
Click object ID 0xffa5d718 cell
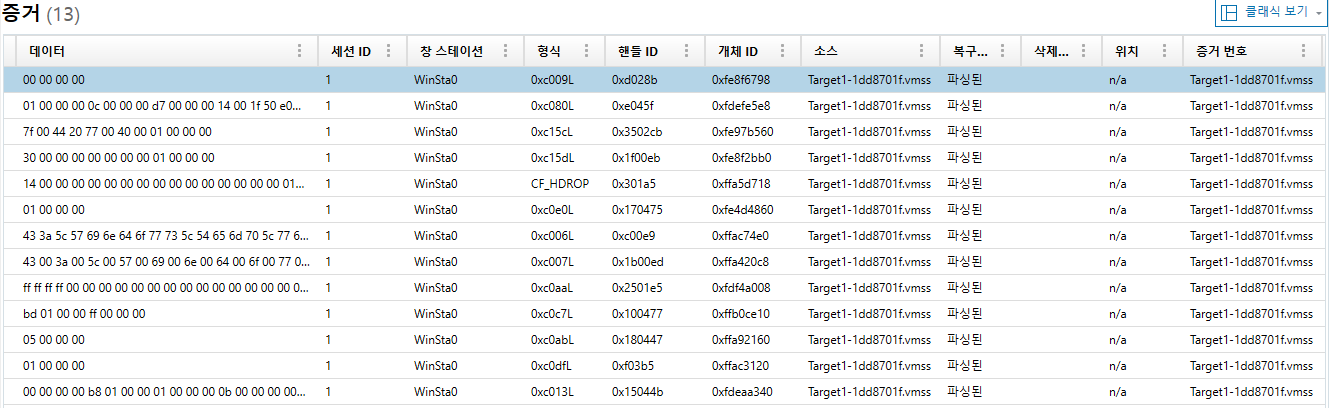(741, 183)
